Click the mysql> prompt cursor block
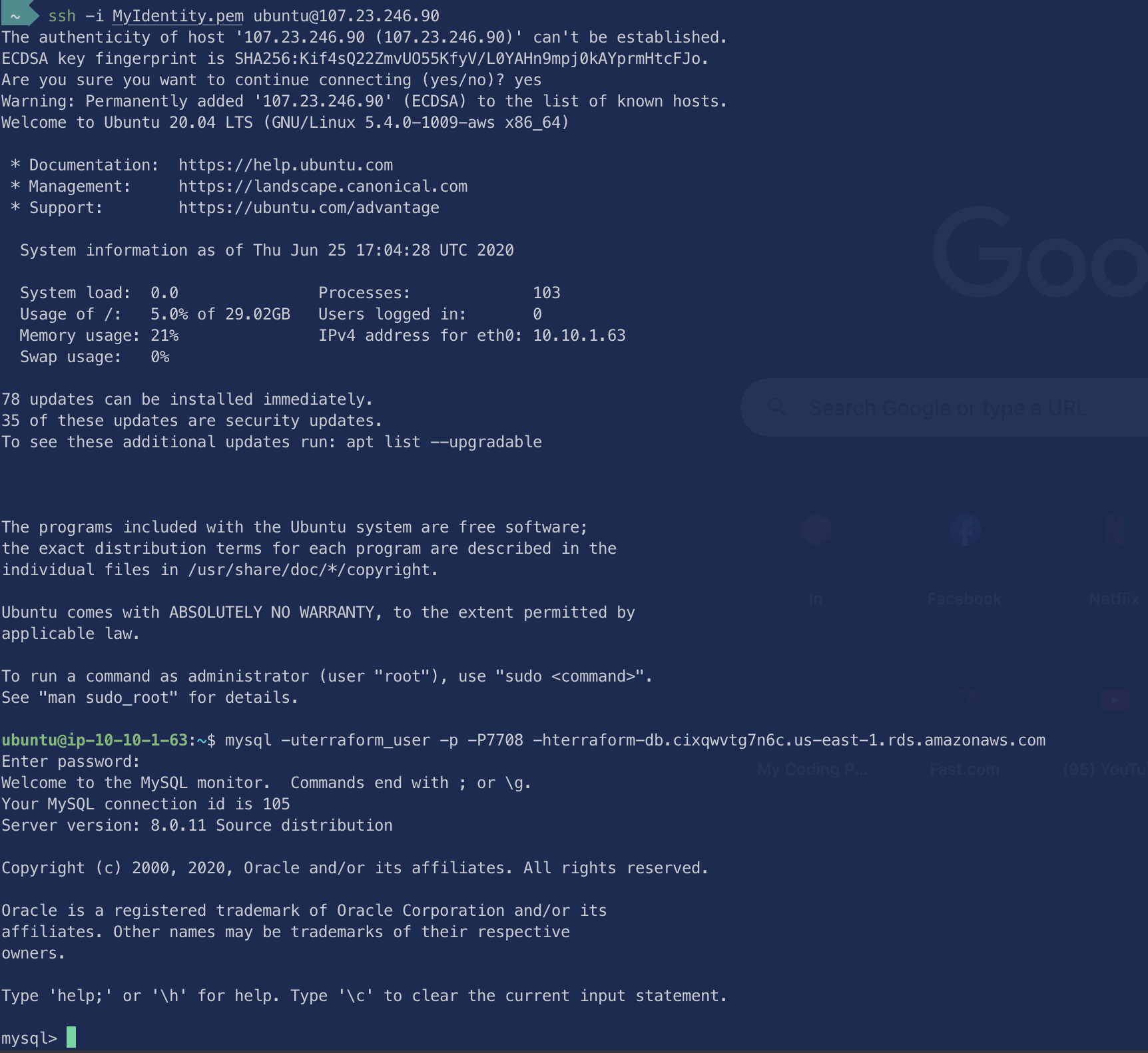 [71, 1037]
